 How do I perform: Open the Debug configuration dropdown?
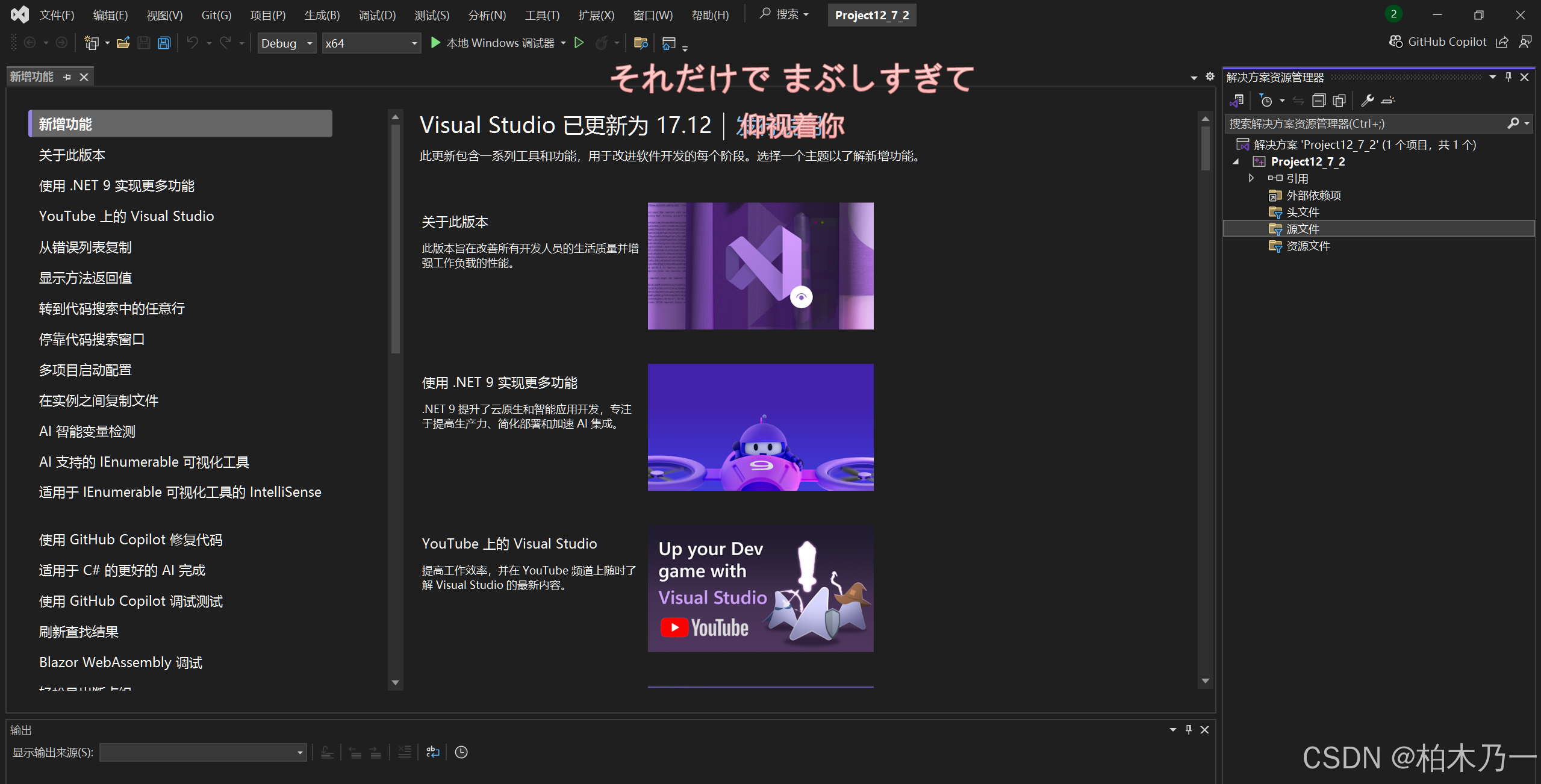[287, 43]
